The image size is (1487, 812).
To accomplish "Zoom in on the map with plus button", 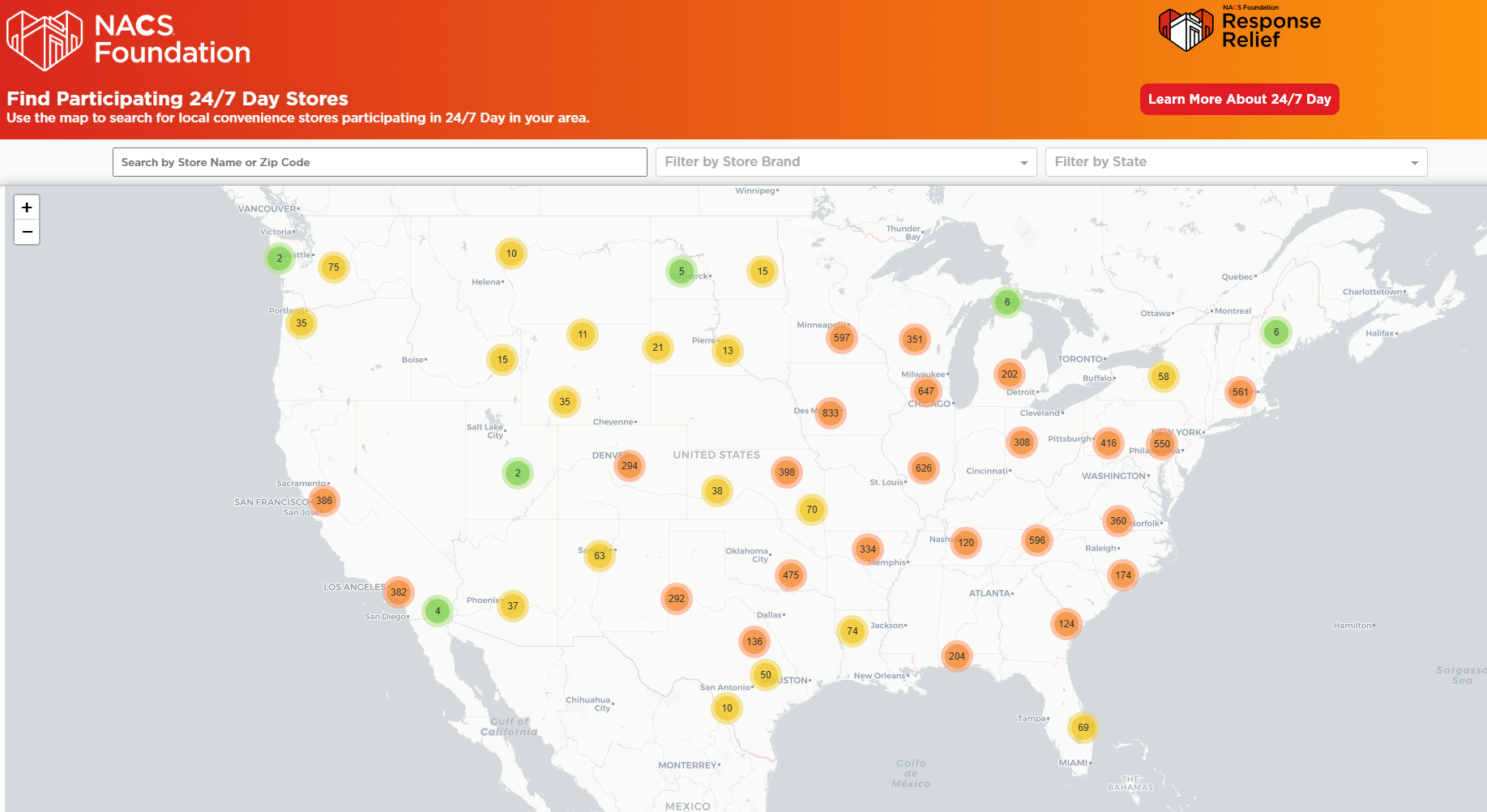I will 27,207.
